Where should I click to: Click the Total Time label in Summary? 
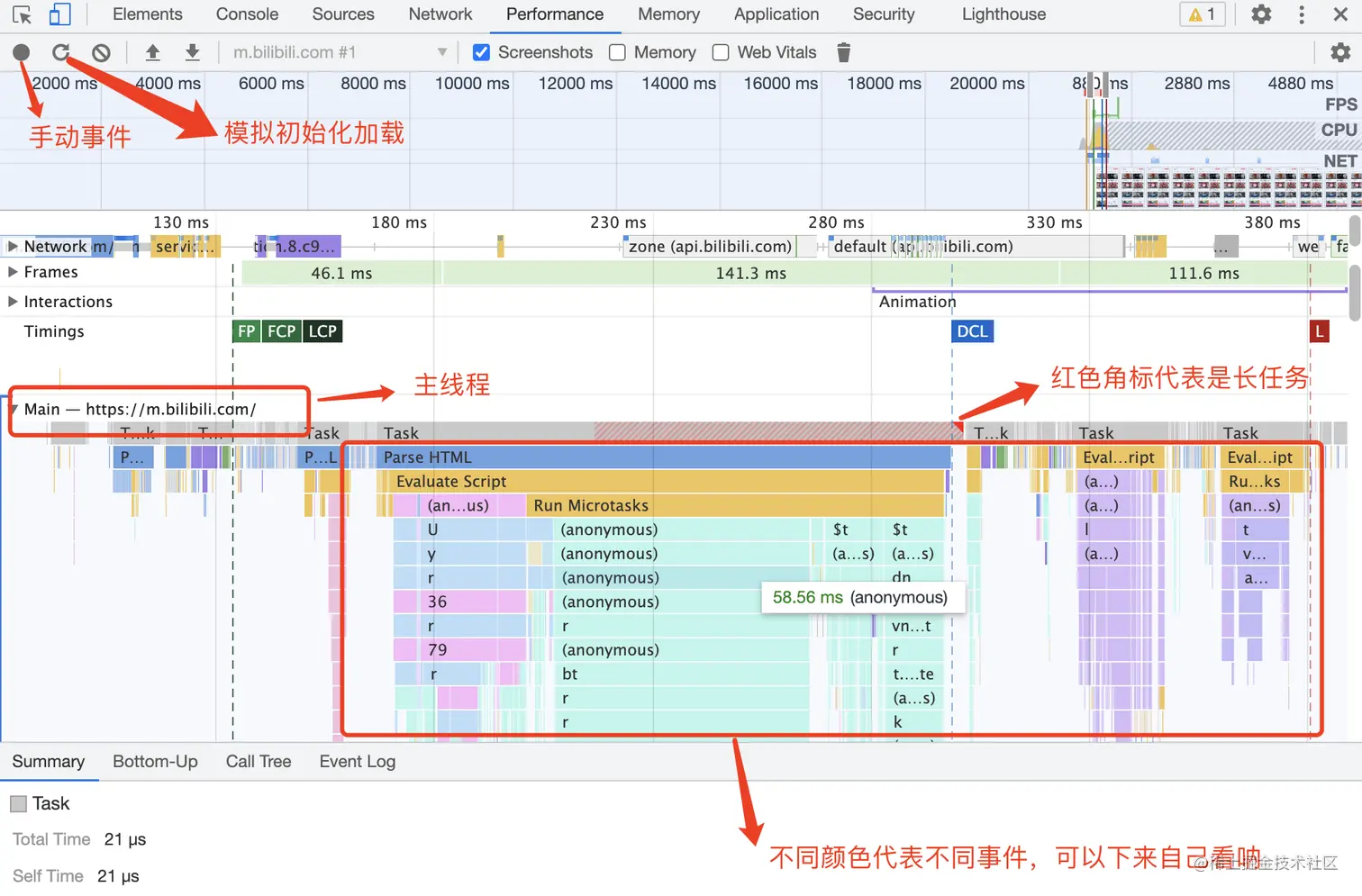(x=51, y=839)
